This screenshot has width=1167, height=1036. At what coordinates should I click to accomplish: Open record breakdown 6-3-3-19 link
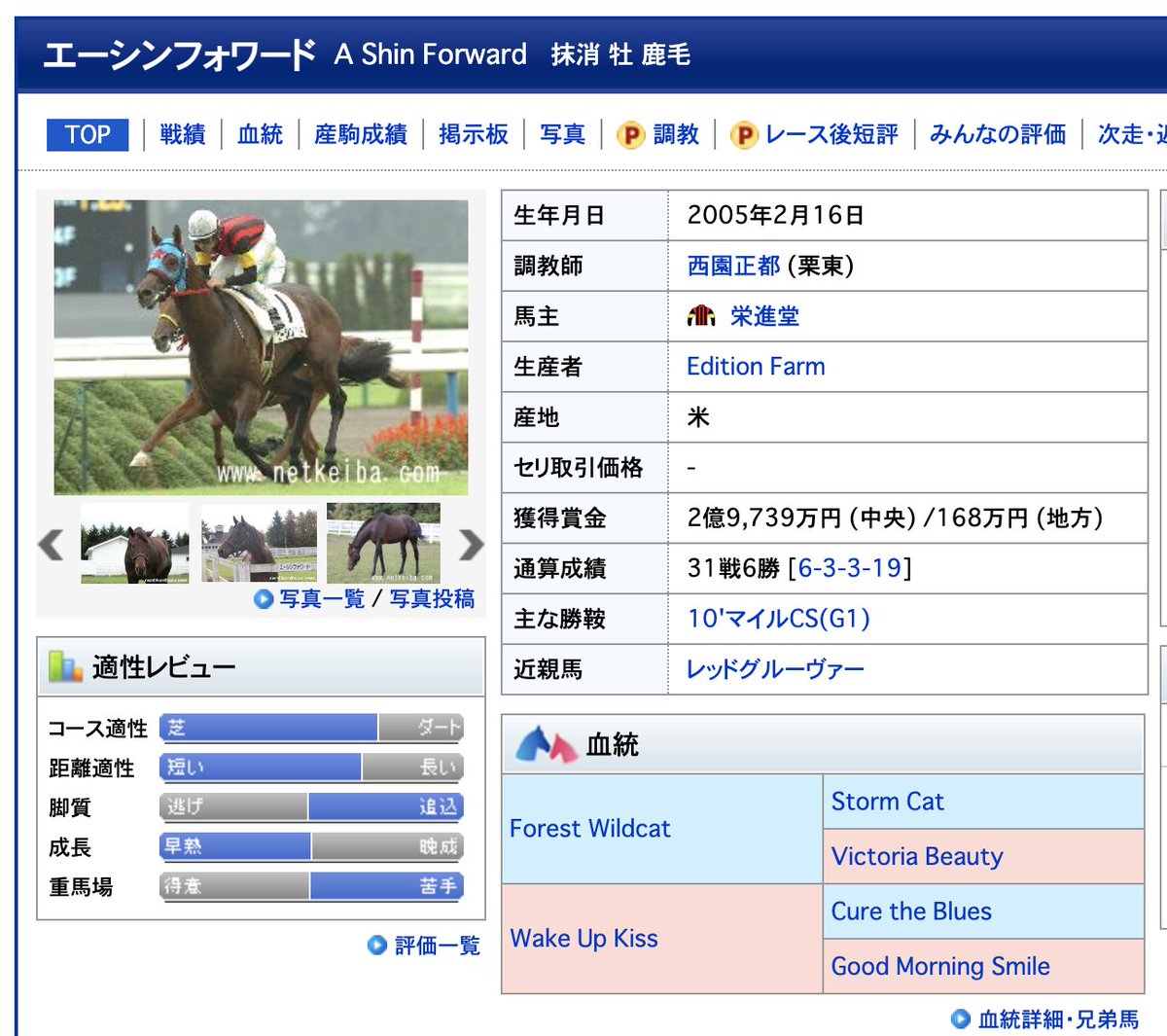coord(850,568)
